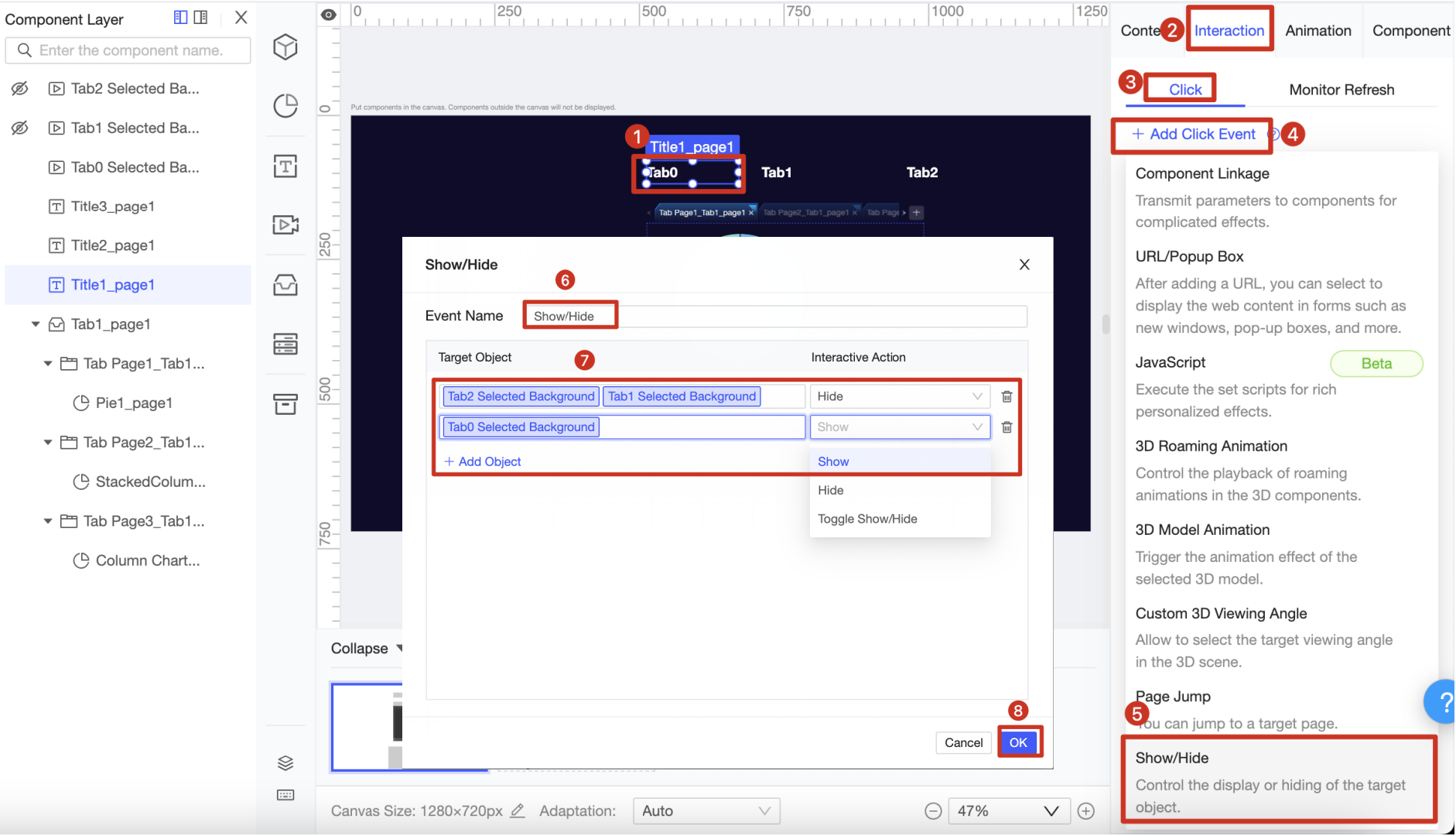The image size is (1456, 836).
Task: Open the 3D component library cube icon
Action: 285,47
